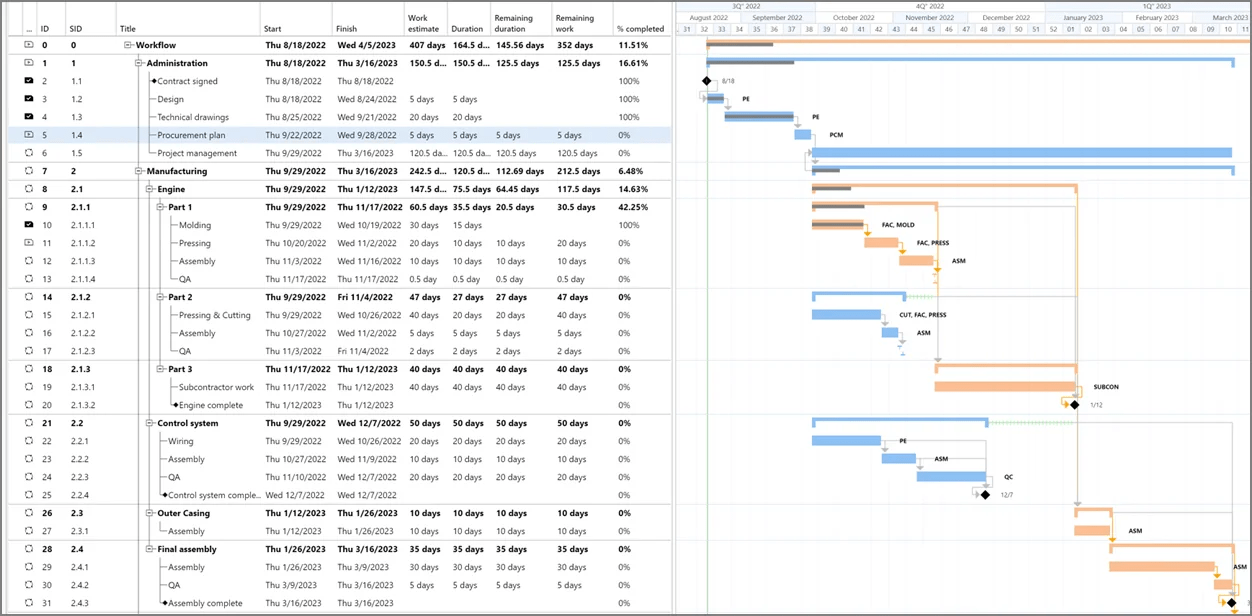
Task: Click the status icon for Assembly complete row 31
Action: click(28, 603)
